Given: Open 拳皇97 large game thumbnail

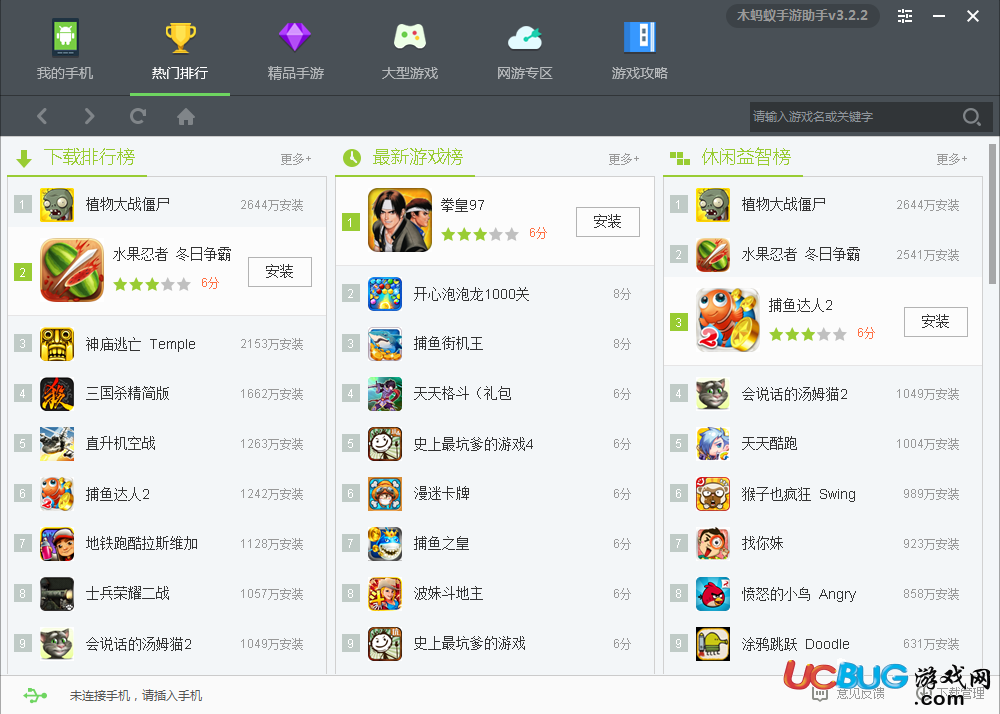Looking at the screenshot, I should pyautogui.click(x=400, y=220).
